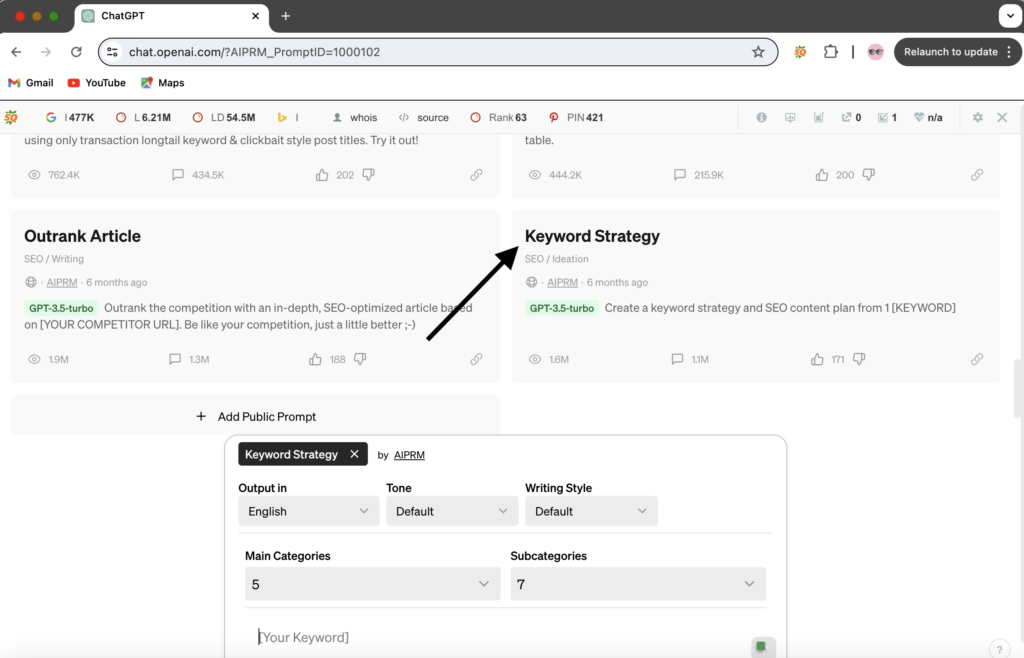
Task: Click the n/a heart icon in SEO bar
Action: [928, 118]
